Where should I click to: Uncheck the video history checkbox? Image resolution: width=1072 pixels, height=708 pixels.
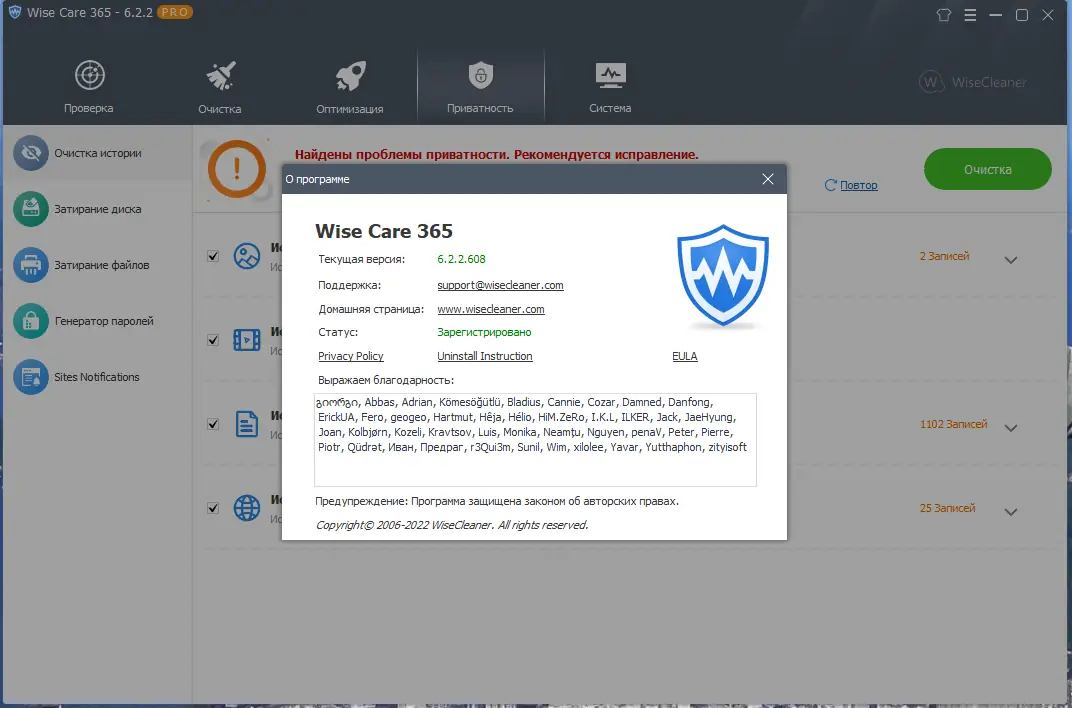(213, 340)
